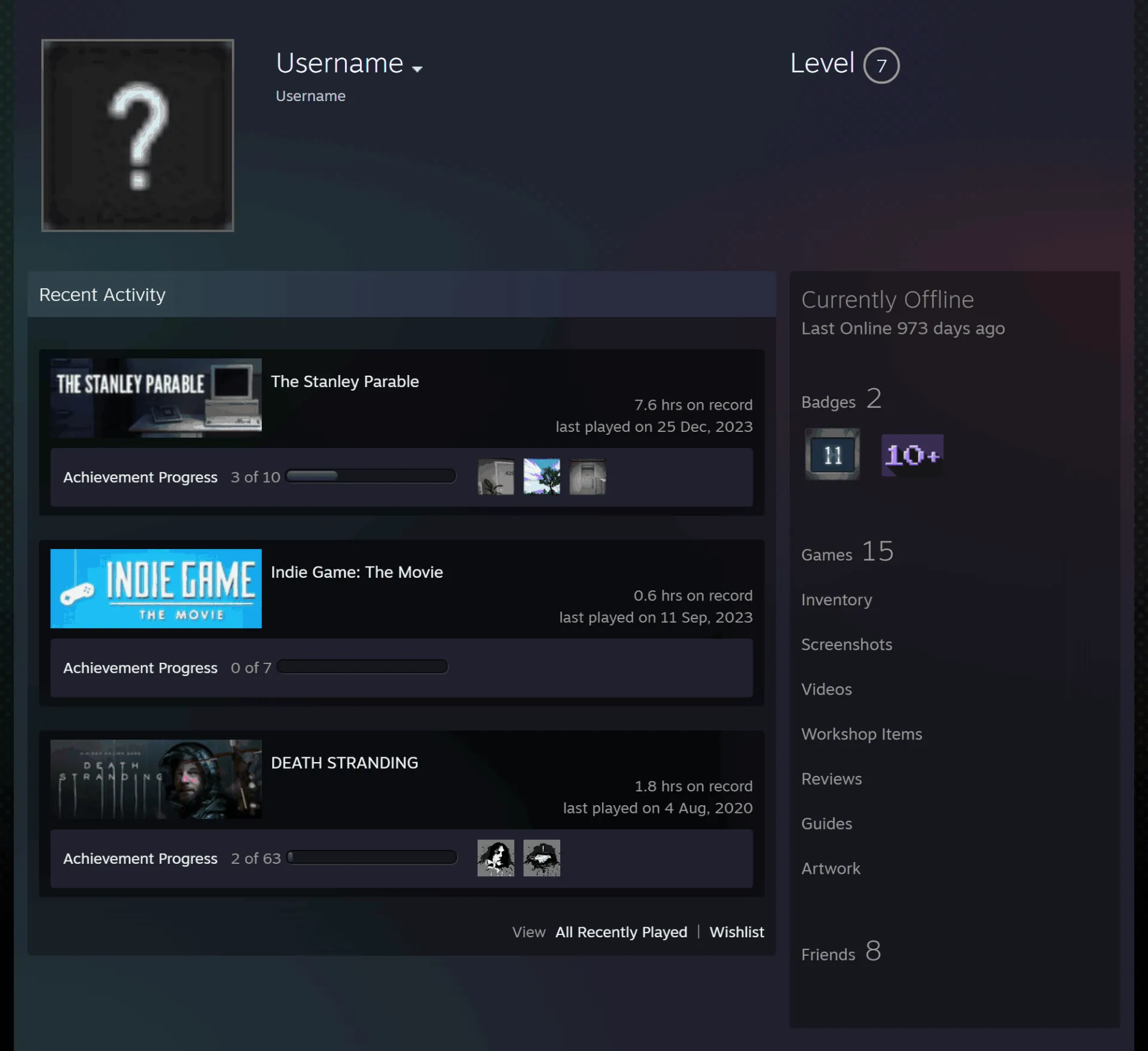1148x1051 pixels.
Task: Open the DEATH STRANDING title link
Action: click(344, 763)
